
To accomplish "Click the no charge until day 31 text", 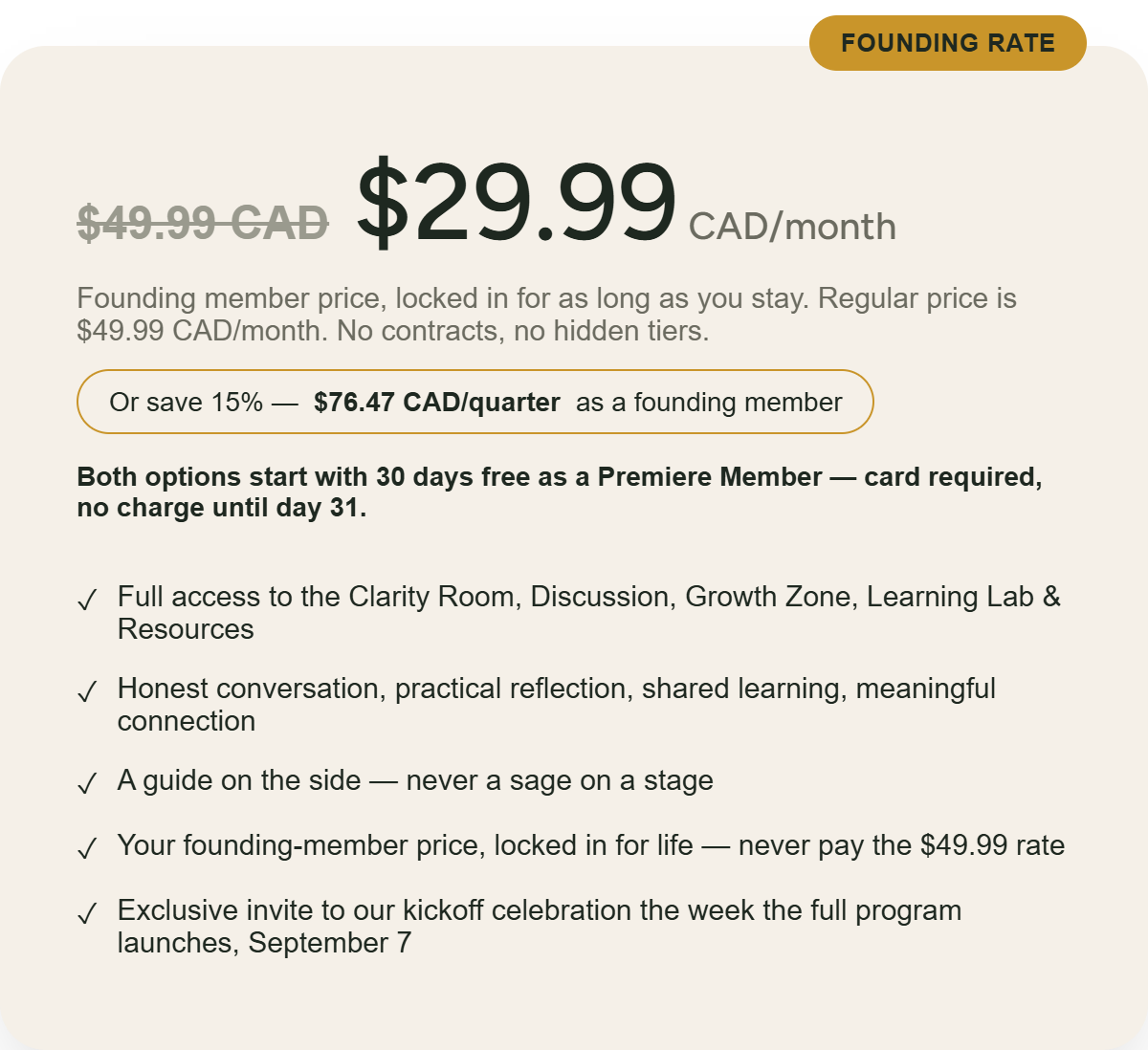I will (x=221, y=508).
